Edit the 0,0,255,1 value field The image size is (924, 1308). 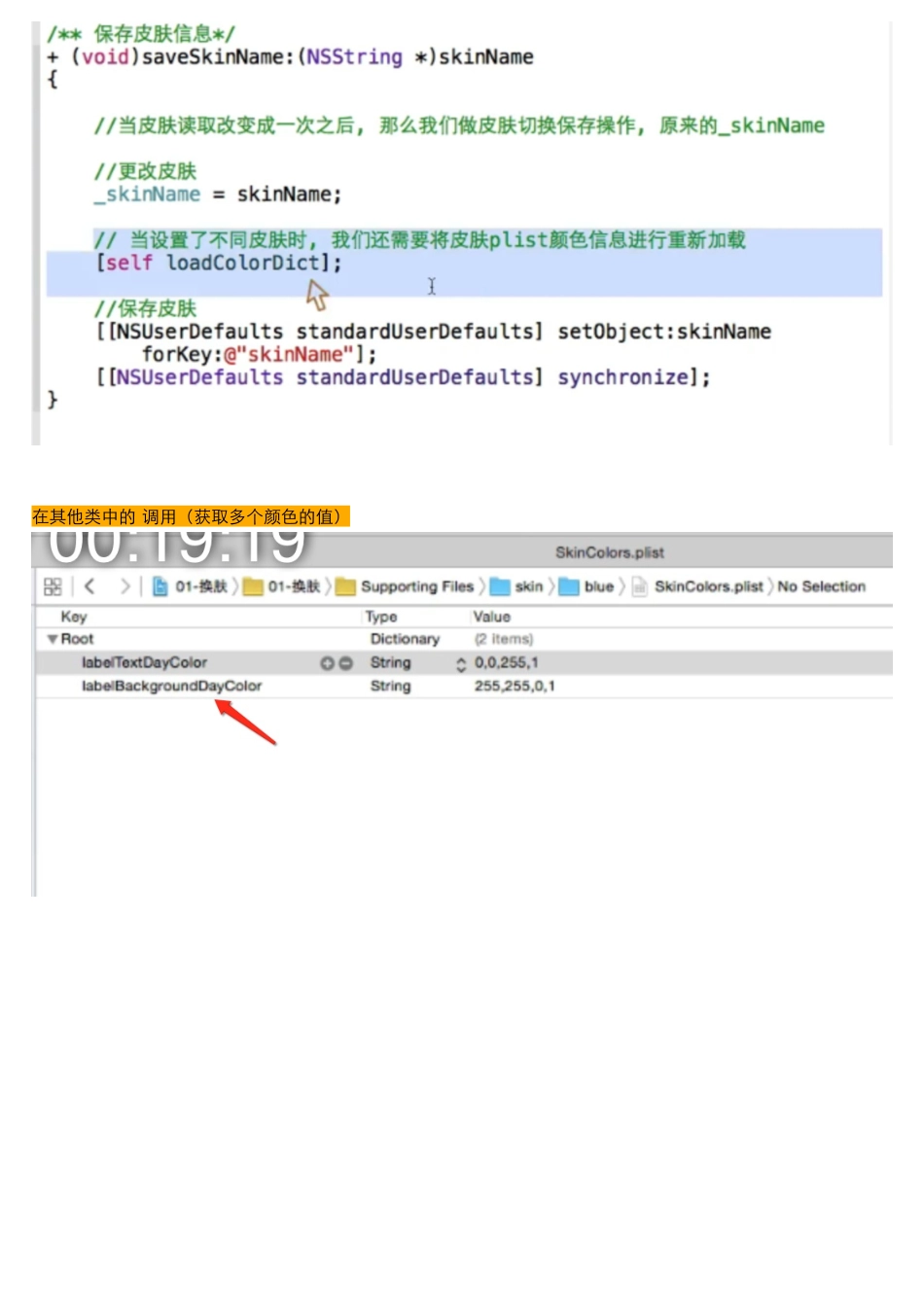point(506,663)
